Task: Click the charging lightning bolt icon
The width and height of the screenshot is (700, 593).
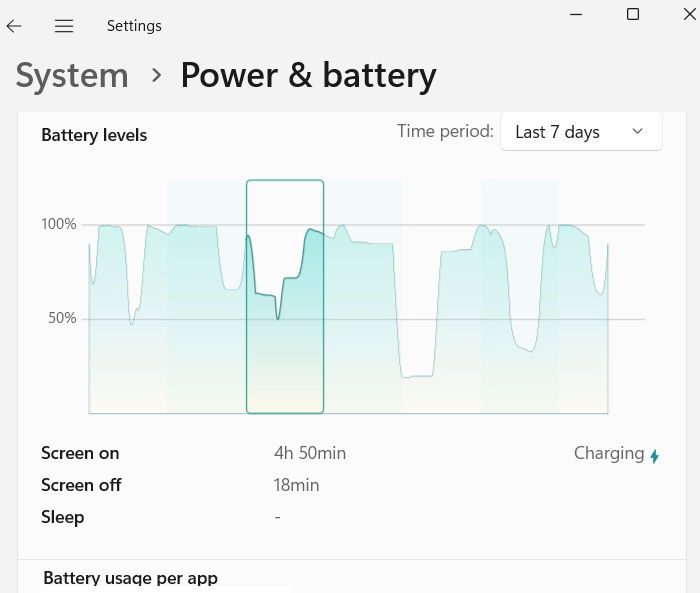Action: (x=655, y=456)
